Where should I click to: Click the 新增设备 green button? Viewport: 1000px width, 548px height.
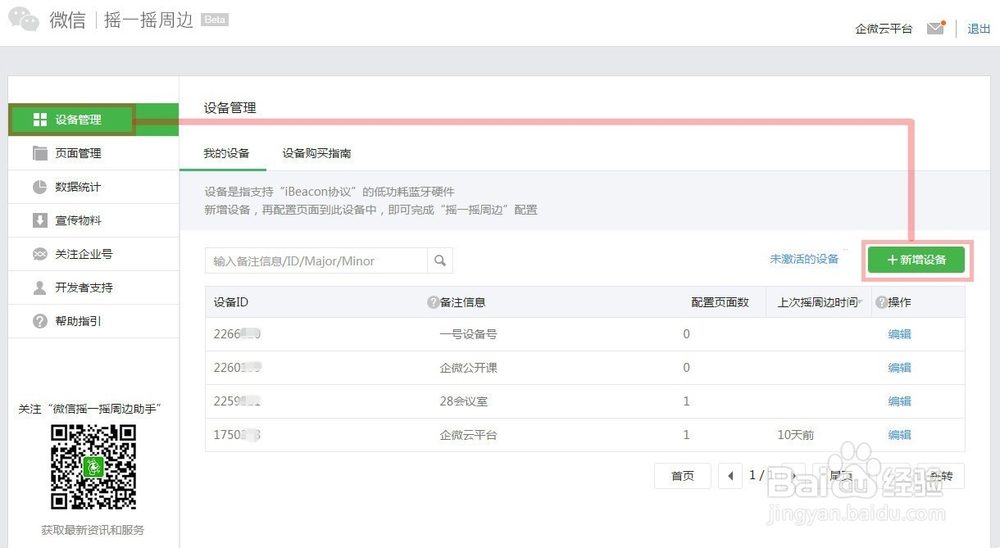coord(915,260)
